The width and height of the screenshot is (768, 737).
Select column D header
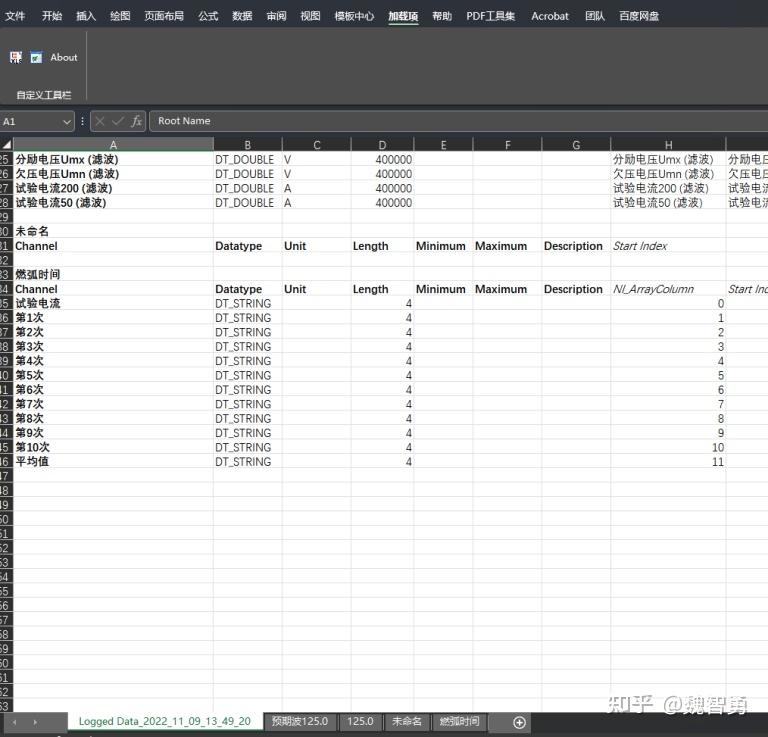click(383, 144)
